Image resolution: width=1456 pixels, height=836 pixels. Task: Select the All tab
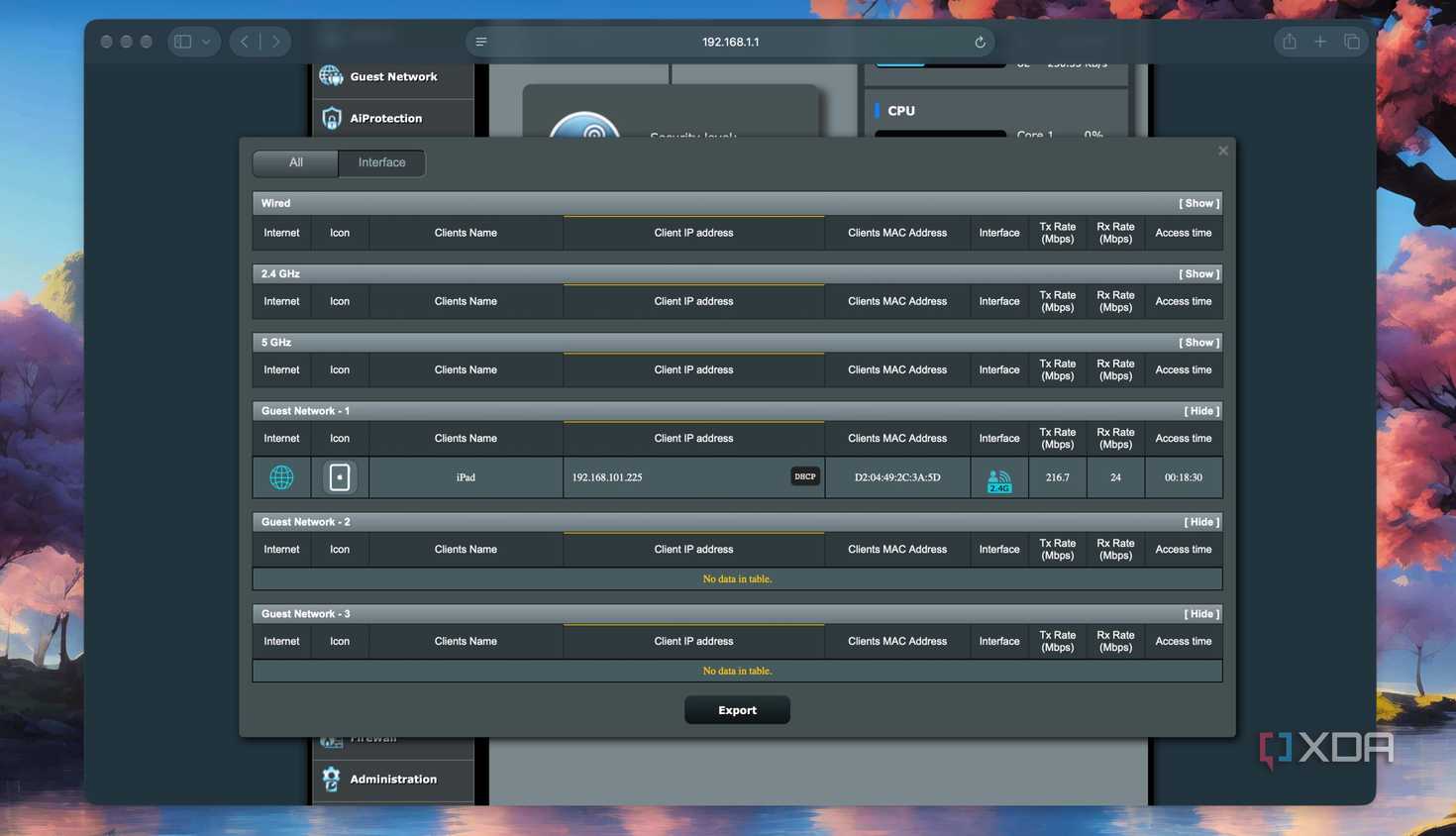[x=295, y=162]
